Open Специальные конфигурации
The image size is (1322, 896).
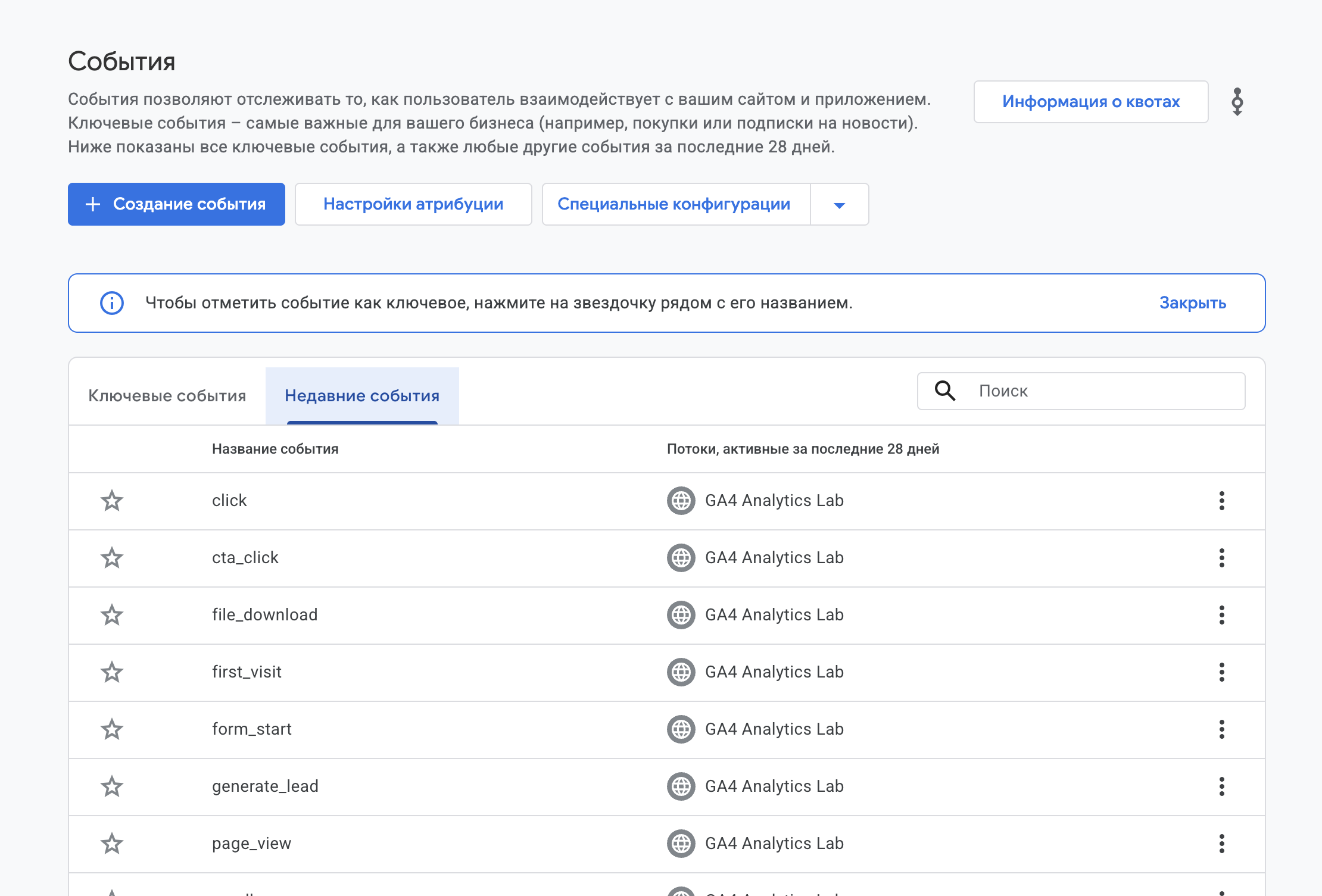pyautogui.click(x=676, y=204)
